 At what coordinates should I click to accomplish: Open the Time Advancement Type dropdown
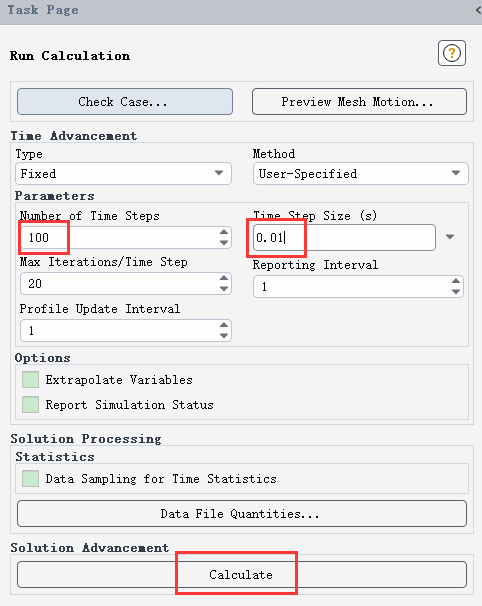point(123,174)
